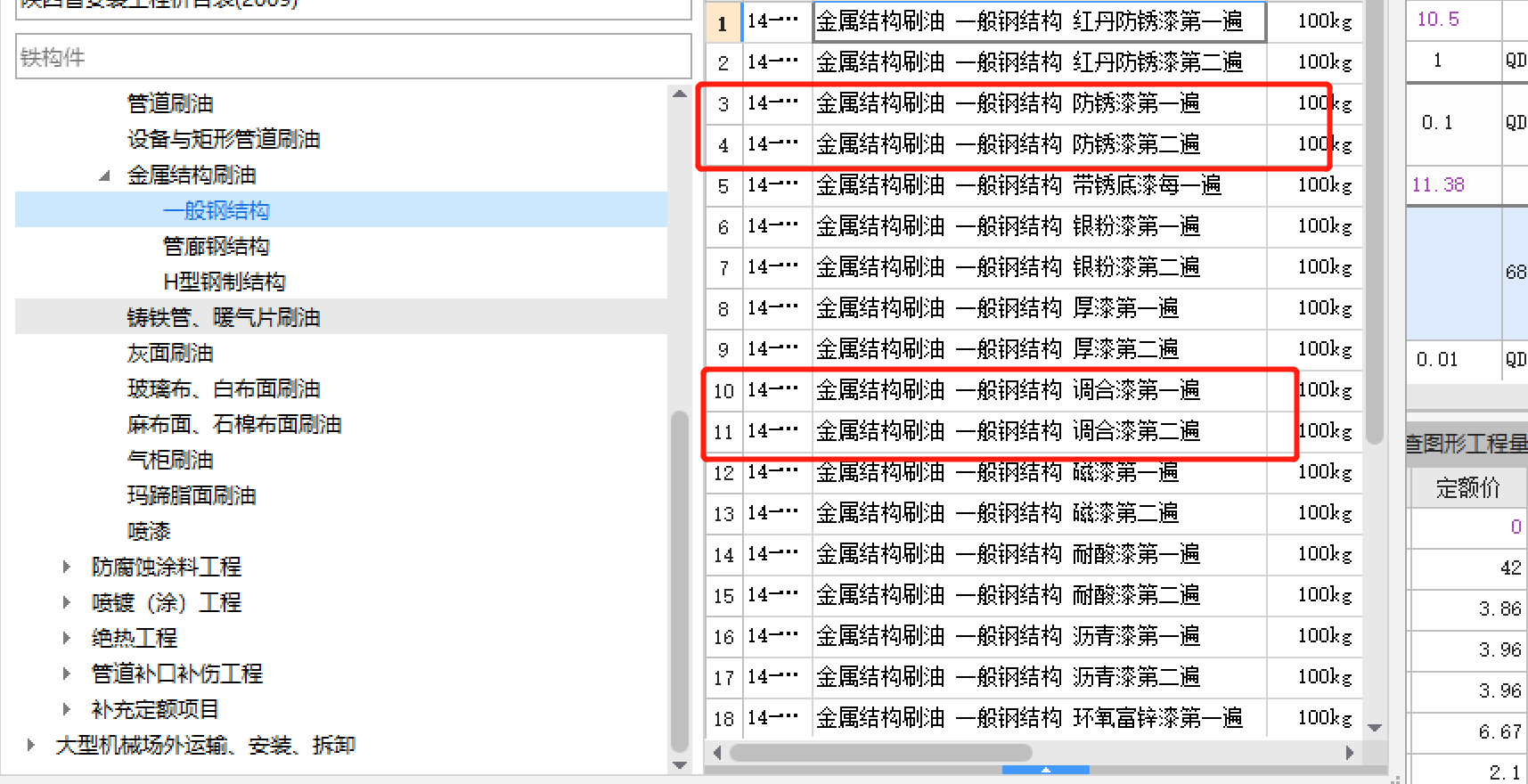Click the 10.5 value cell

pyautogui.click(x=1454, y=20)
